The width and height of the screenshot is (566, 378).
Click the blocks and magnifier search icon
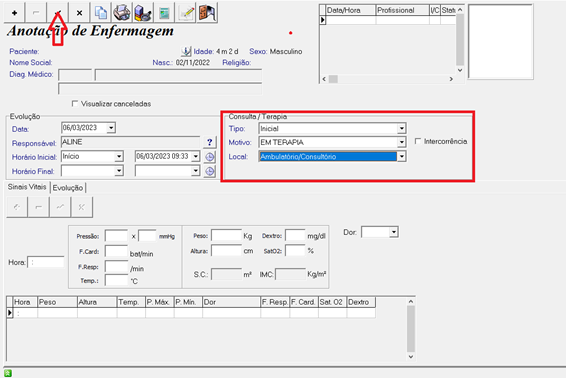pyautogui.click(x=143, y=13)
